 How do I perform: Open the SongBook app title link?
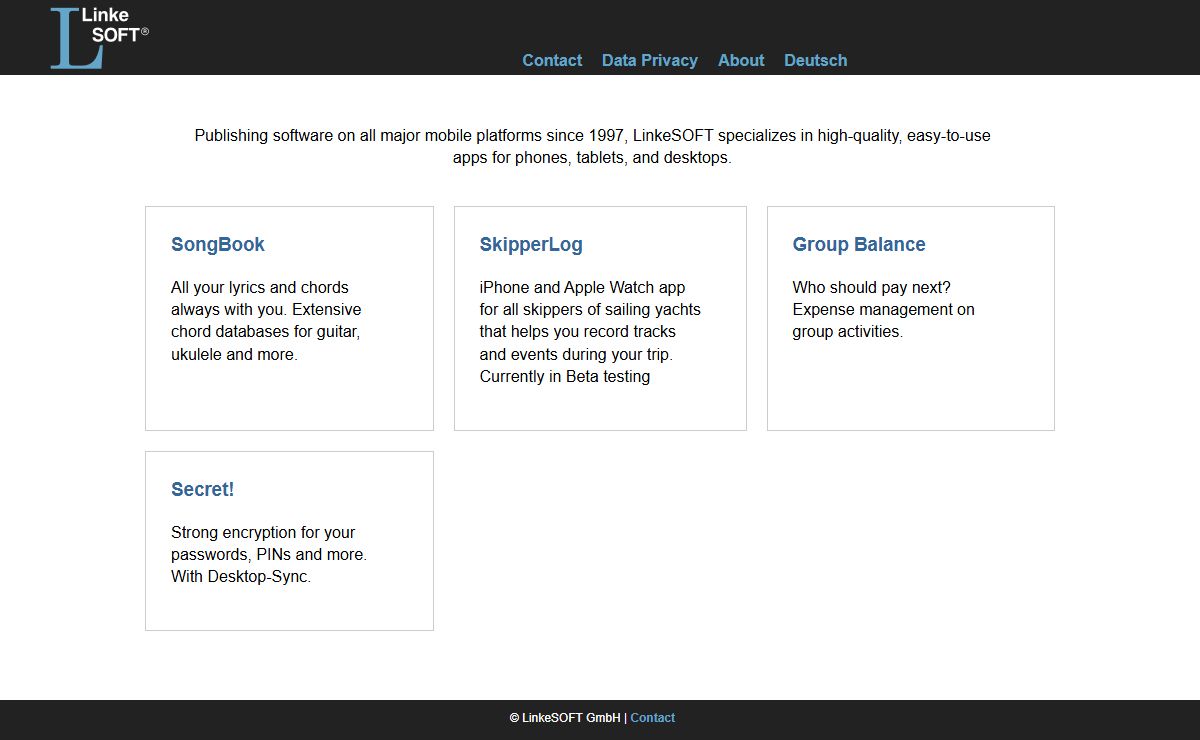tap(218, 245)
